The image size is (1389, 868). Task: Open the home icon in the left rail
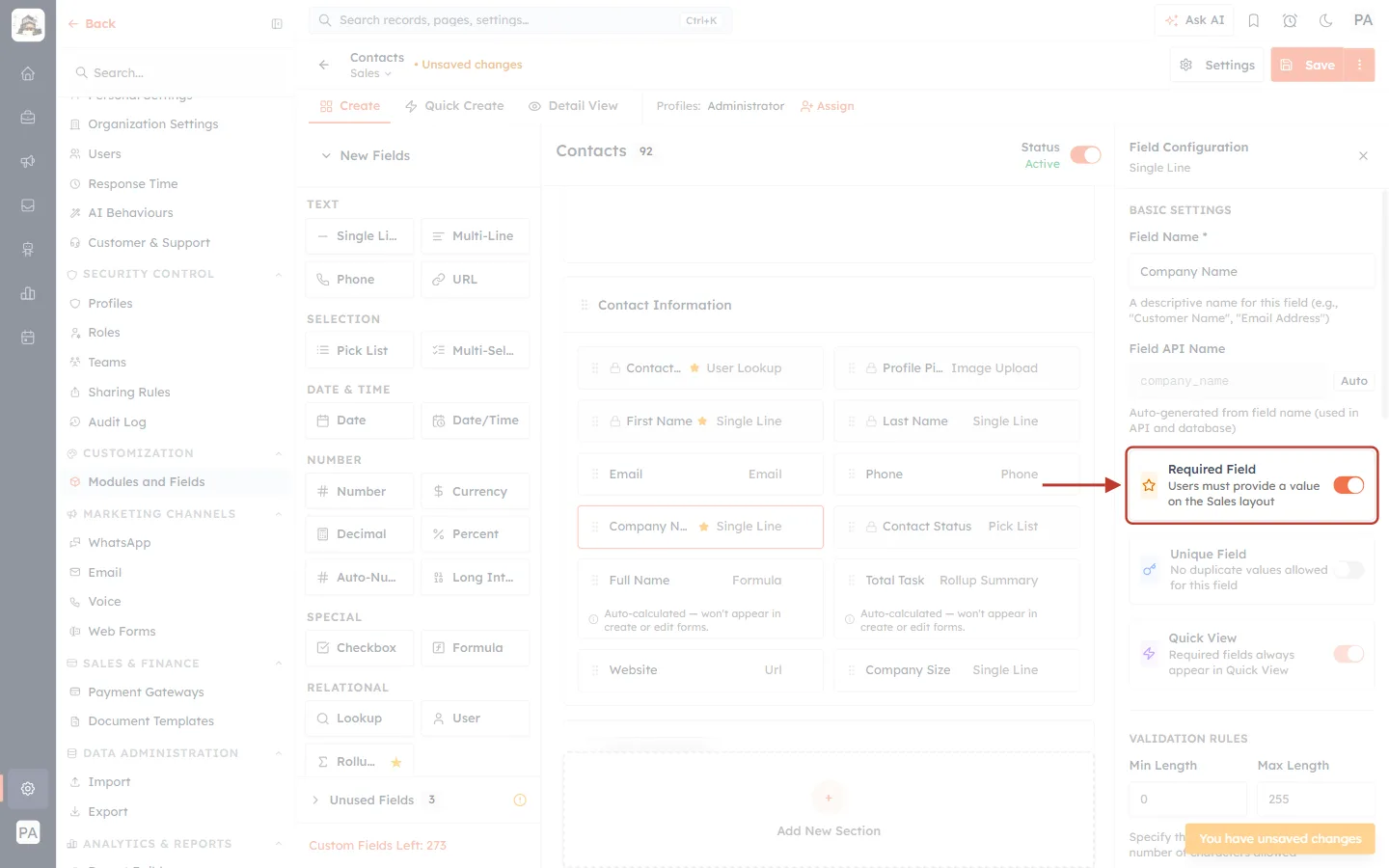(x=28, y=73)
